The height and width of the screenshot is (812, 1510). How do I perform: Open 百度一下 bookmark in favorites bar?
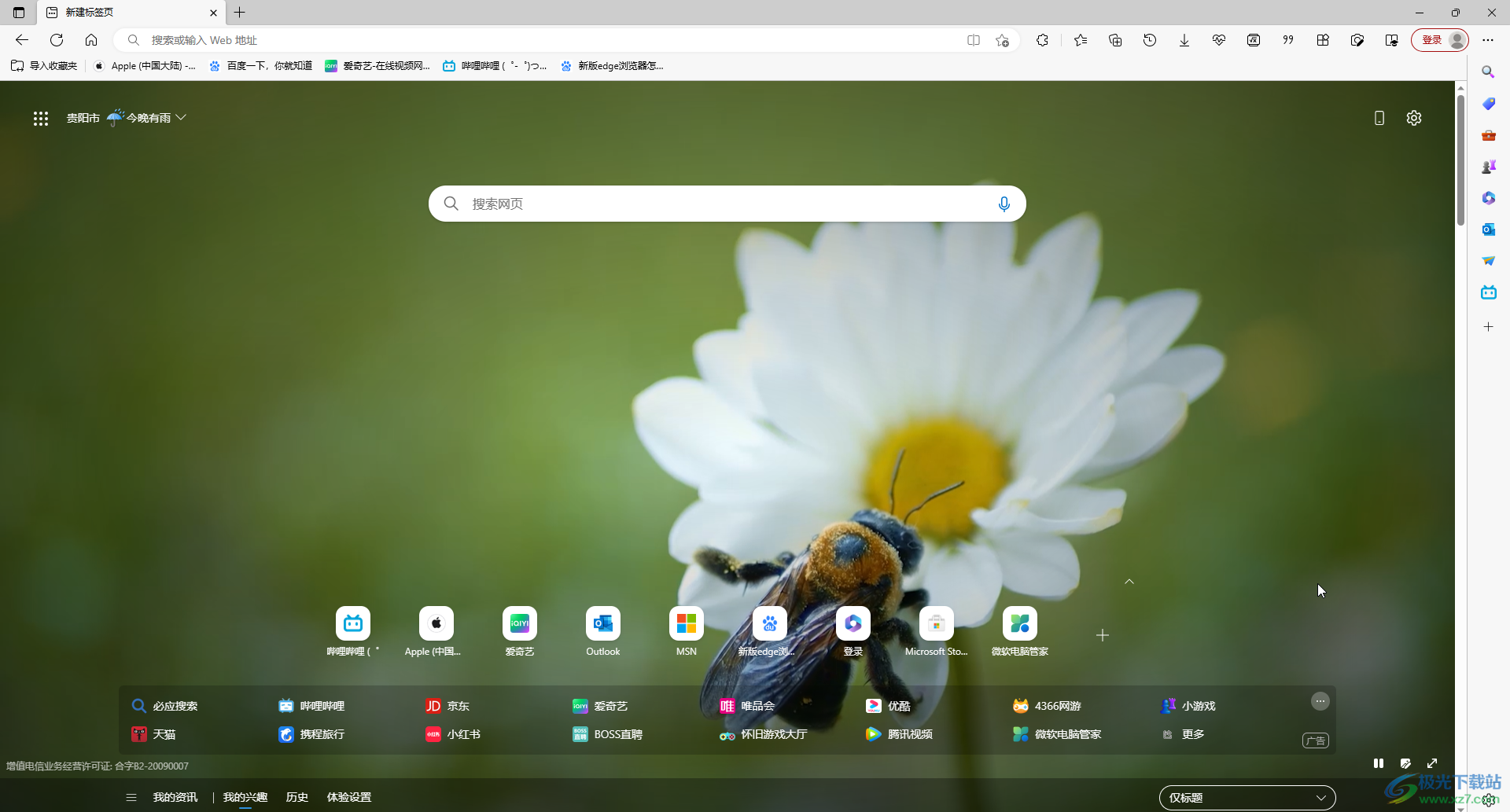coord(261,66)
